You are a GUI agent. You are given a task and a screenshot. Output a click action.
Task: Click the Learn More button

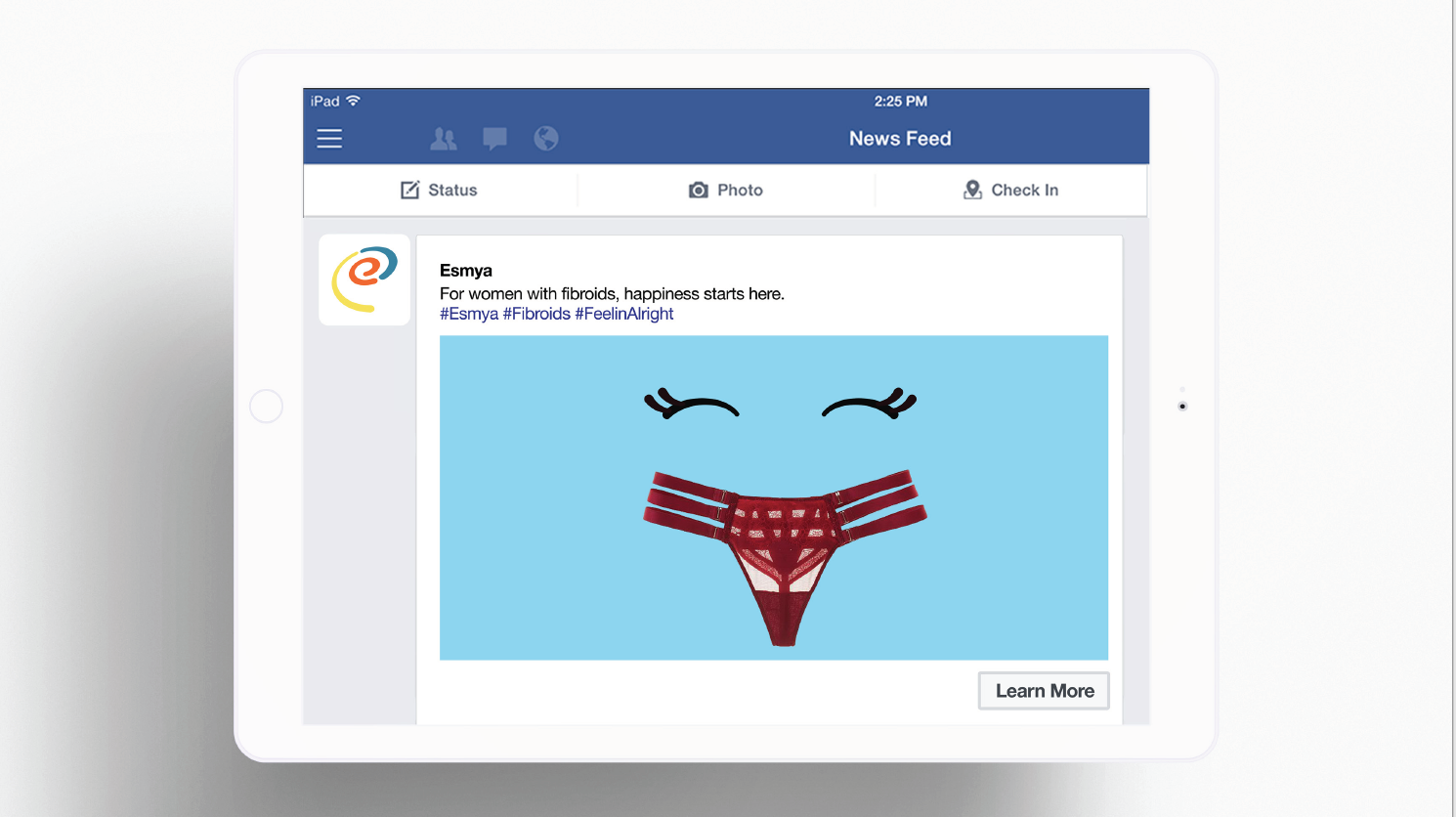[1045, 691]
